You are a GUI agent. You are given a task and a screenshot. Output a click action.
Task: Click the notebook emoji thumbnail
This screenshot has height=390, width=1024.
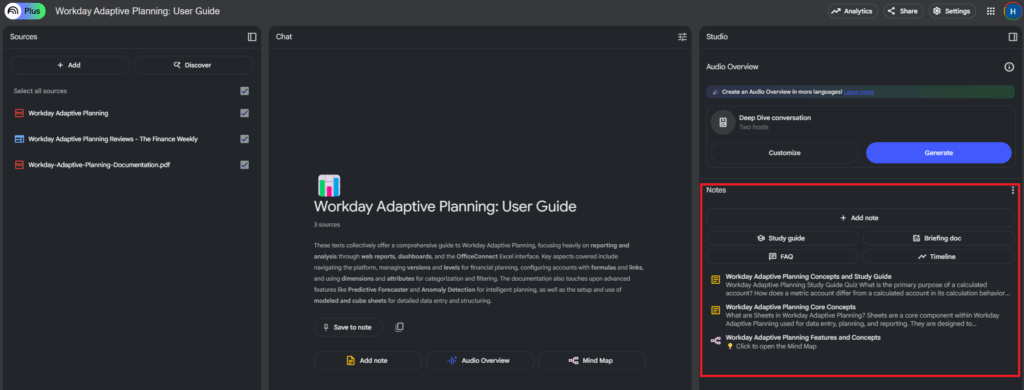[x=330, y=186]
